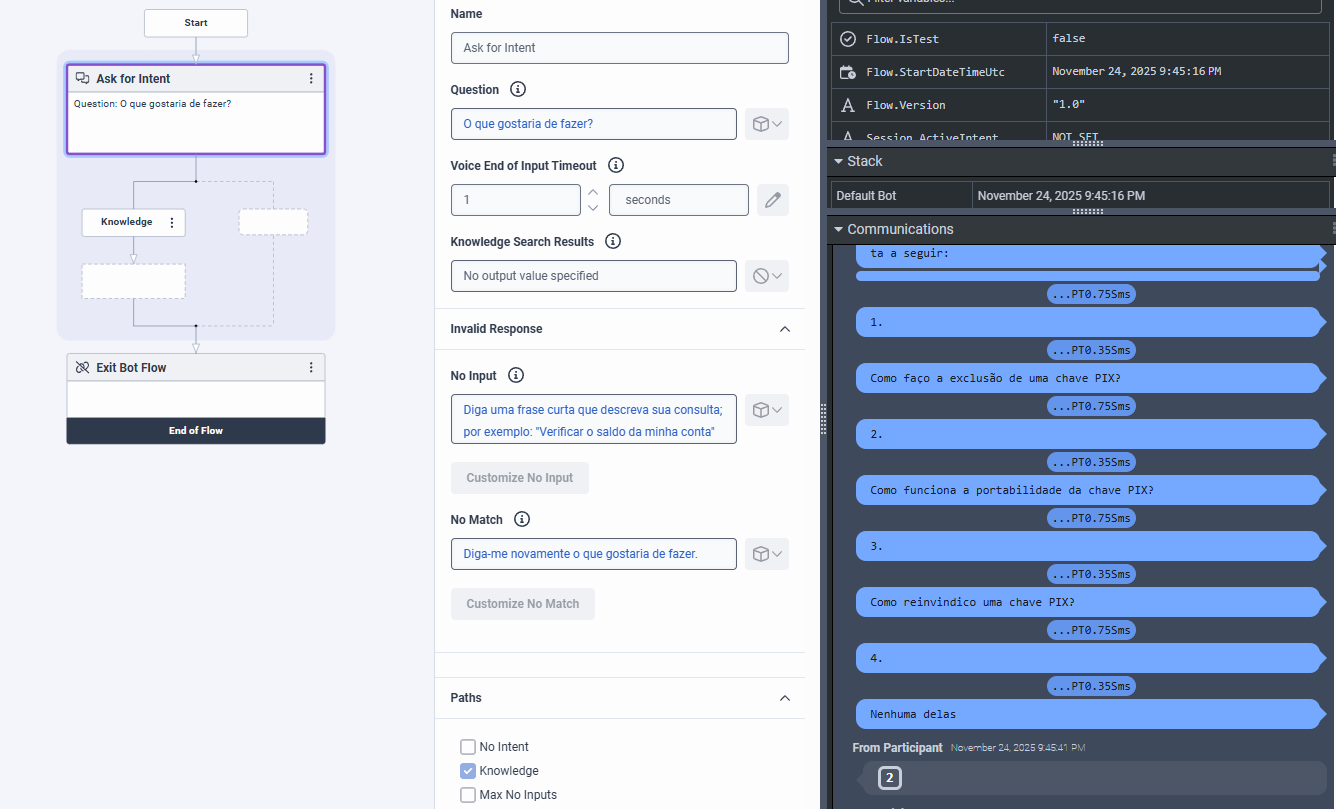Collapse the Communications panel
The image size is (1336, 809).
point(839,230)
